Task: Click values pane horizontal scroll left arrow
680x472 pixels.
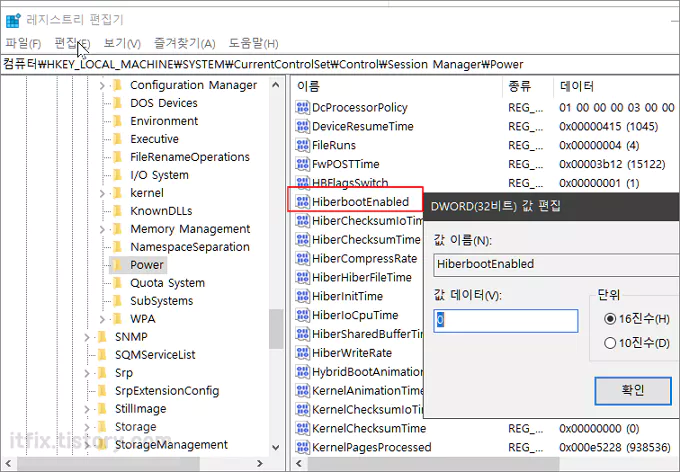Action: (299, 463)
